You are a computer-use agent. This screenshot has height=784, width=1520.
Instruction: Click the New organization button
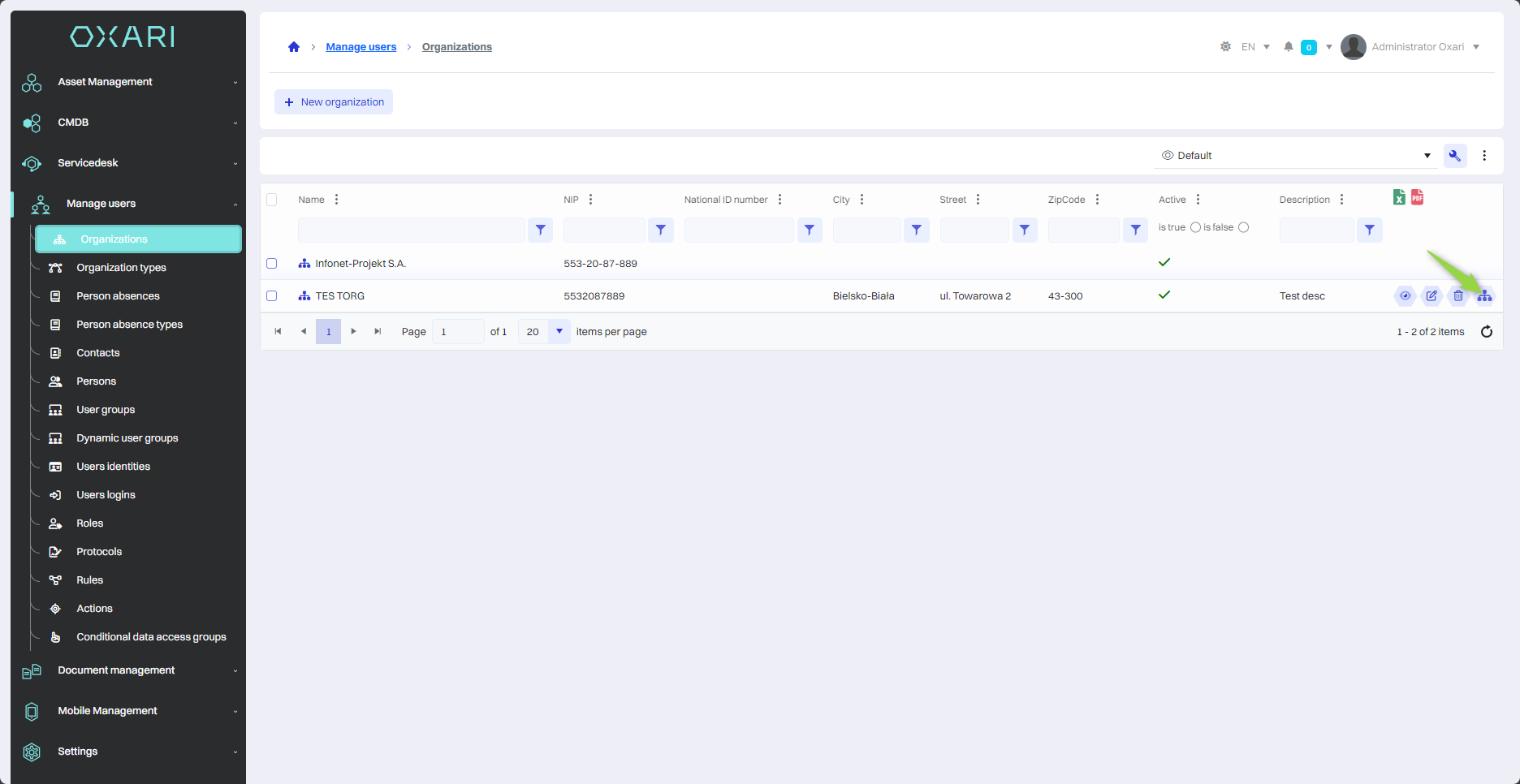pyautogui.click(x=334, y=102)
